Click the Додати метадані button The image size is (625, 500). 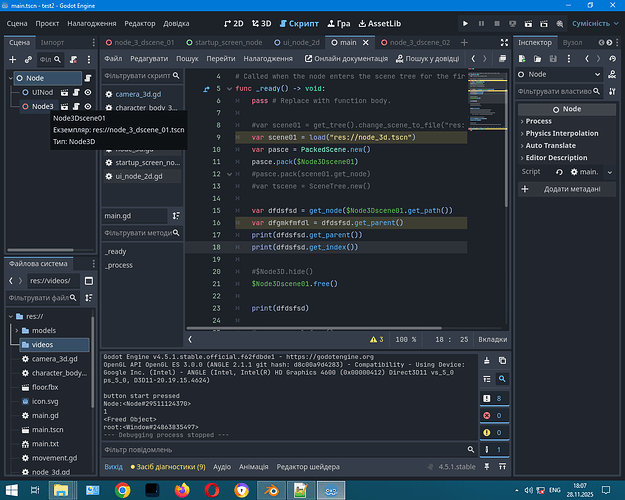pyautogui.click(x=567, y=188)
